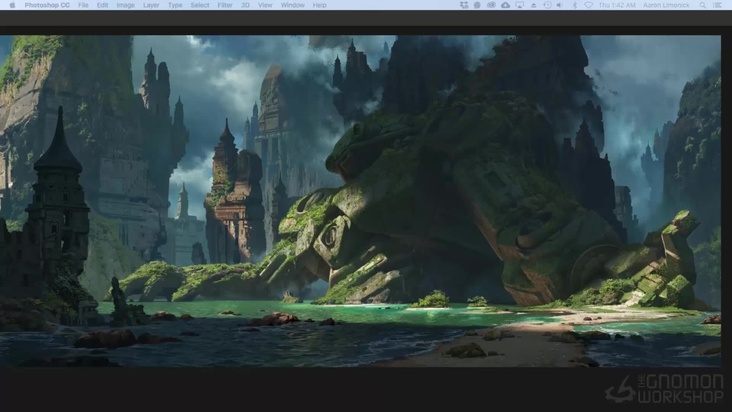Image resolution: width=732 pixels, height=412 pixels.
Task: Click the Dropbox icon in menu bar
Action: pyautogui.click(x=464, y=5)
